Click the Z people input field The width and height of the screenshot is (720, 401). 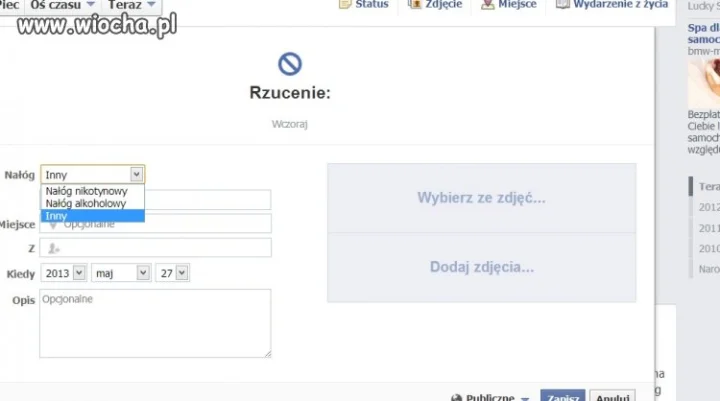click(x=155, y=248)
